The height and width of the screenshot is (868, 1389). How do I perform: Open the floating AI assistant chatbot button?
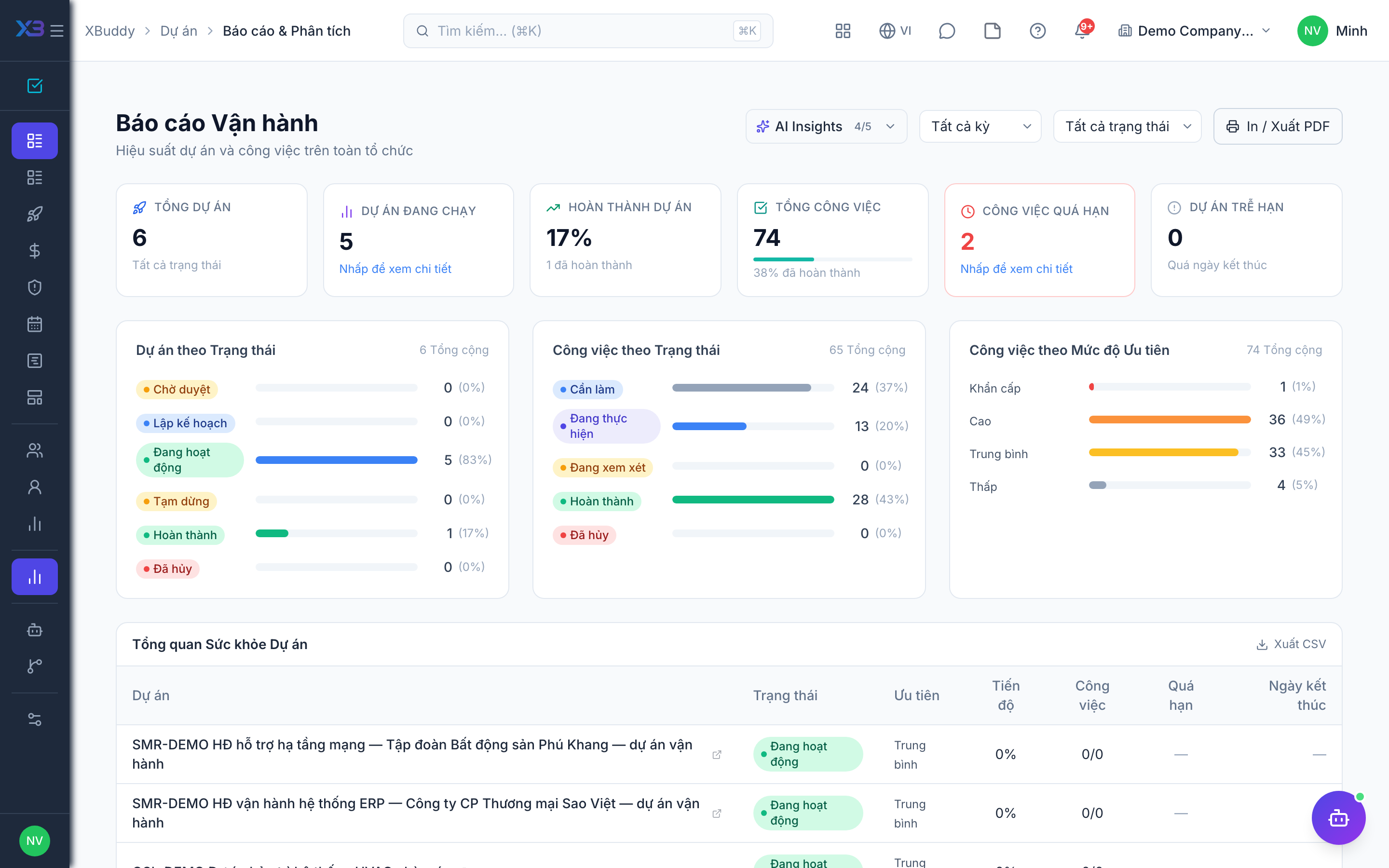pyautogui.click(x=1338, y=817)
